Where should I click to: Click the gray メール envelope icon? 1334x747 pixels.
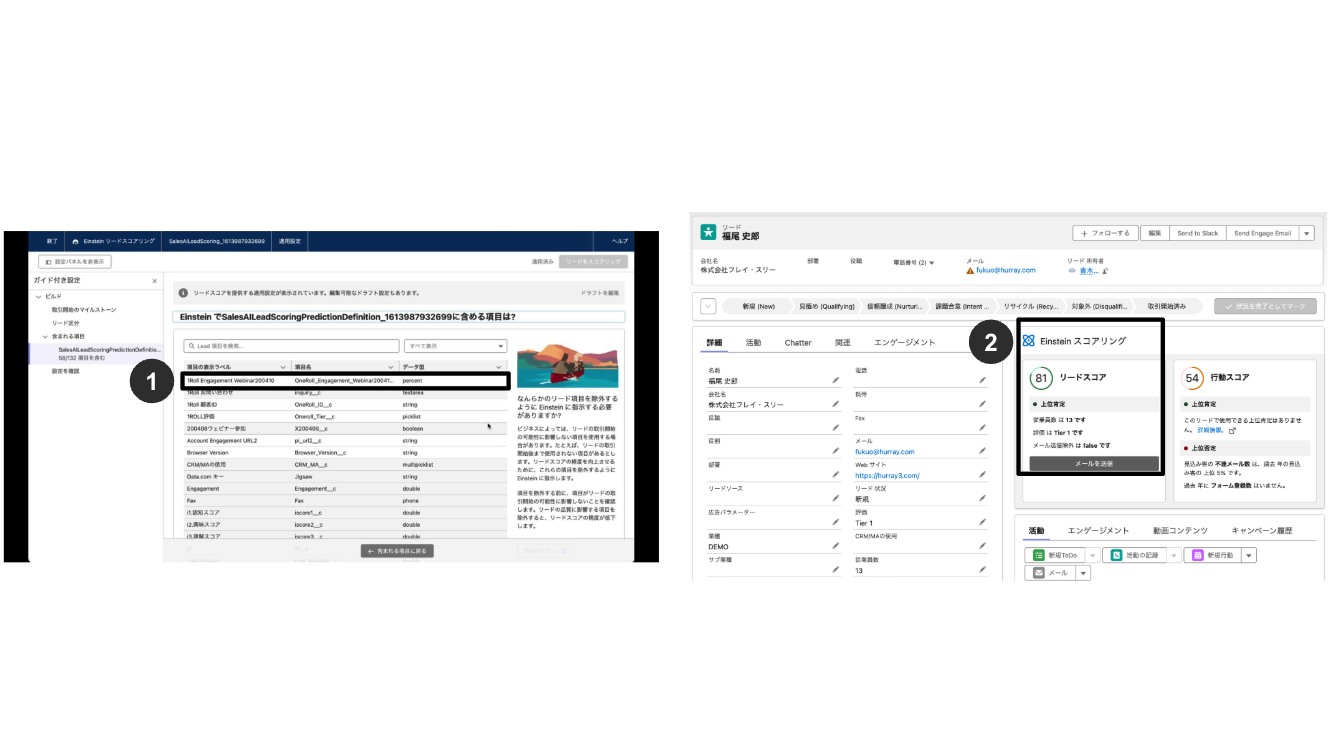tap(1038, 573)
